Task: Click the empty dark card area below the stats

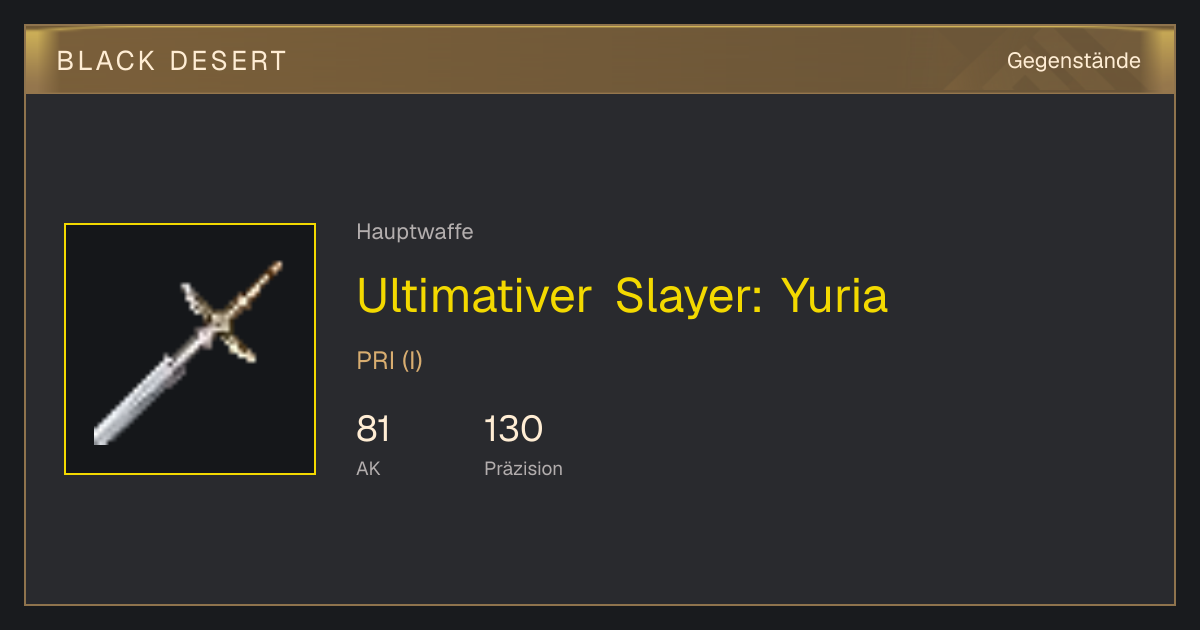Action: click(600, 545)
